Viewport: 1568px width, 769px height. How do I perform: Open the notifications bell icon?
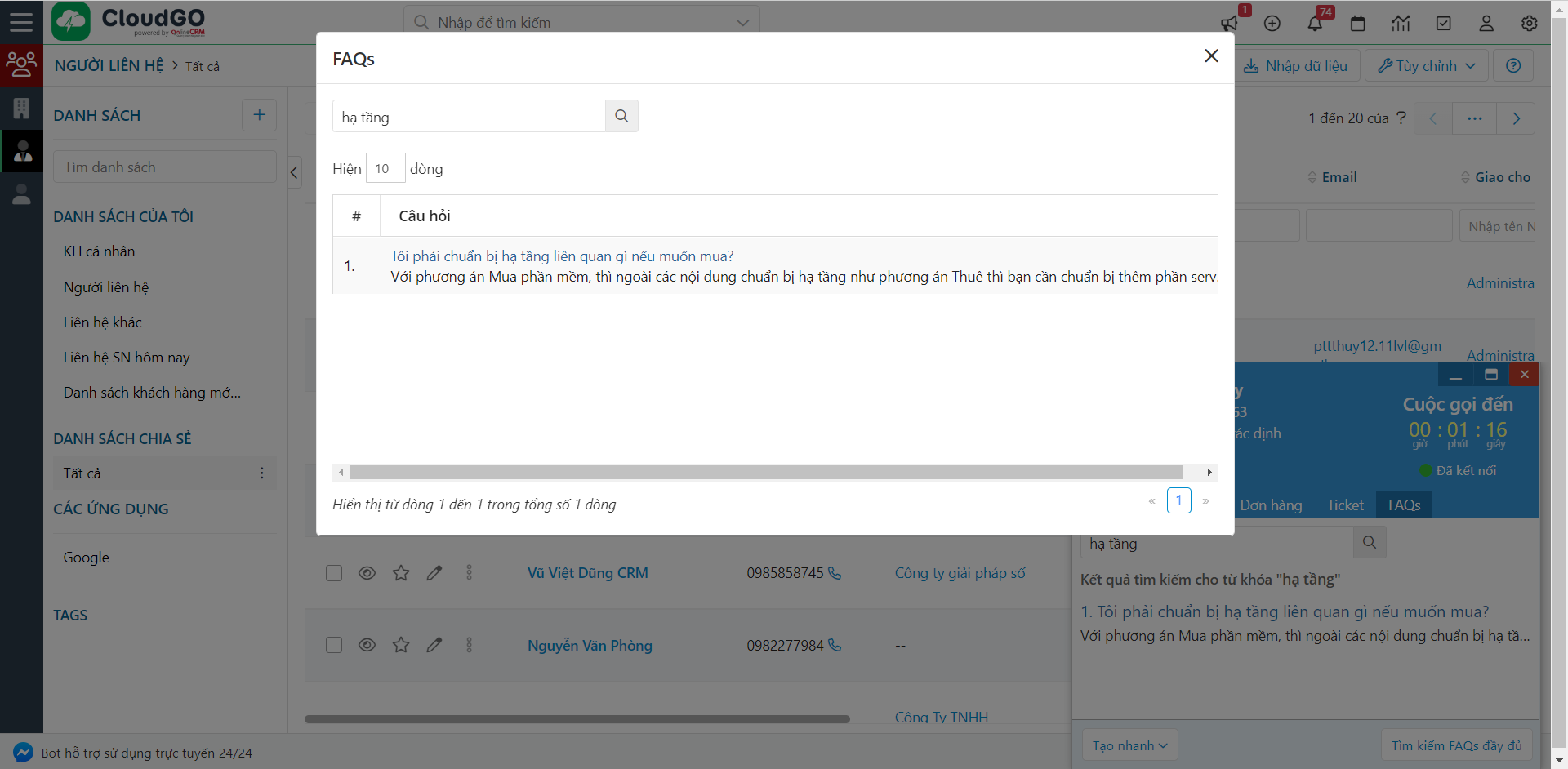(x=1315, y=23)
